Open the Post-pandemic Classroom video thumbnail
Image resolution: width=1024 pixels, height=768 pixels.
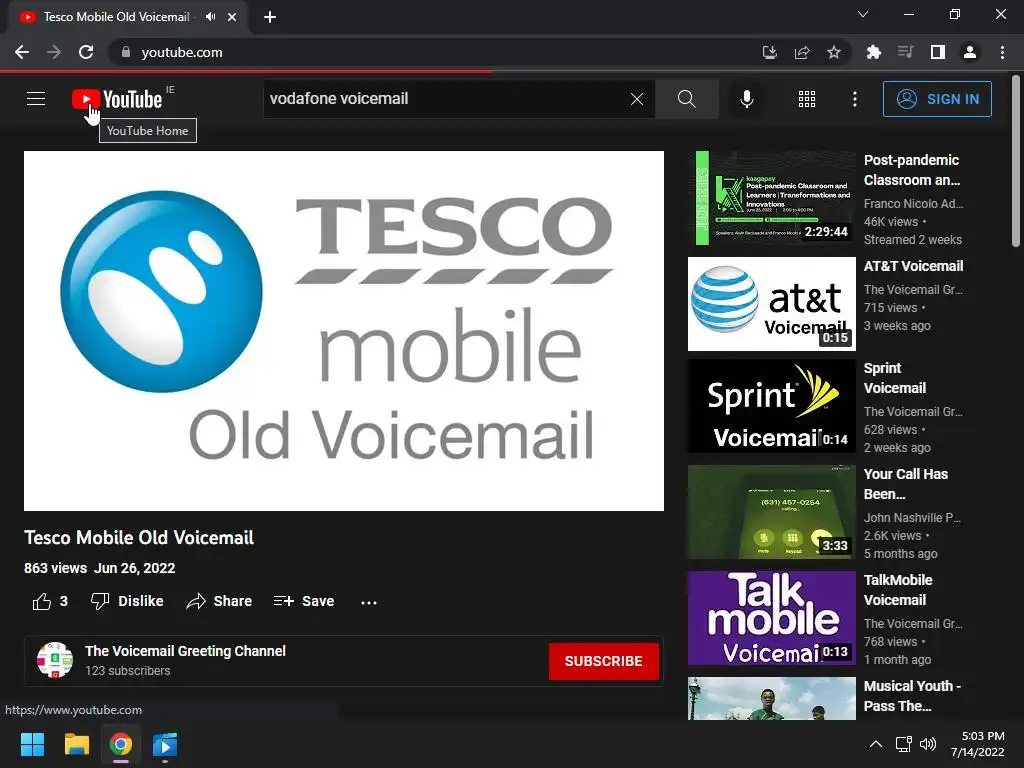(772, 198)
